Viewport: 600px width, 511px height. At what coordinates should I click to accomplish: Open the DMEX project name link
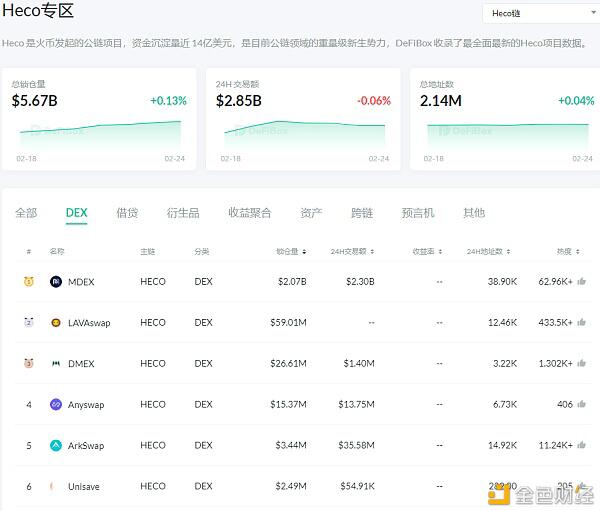click(81, 364)
